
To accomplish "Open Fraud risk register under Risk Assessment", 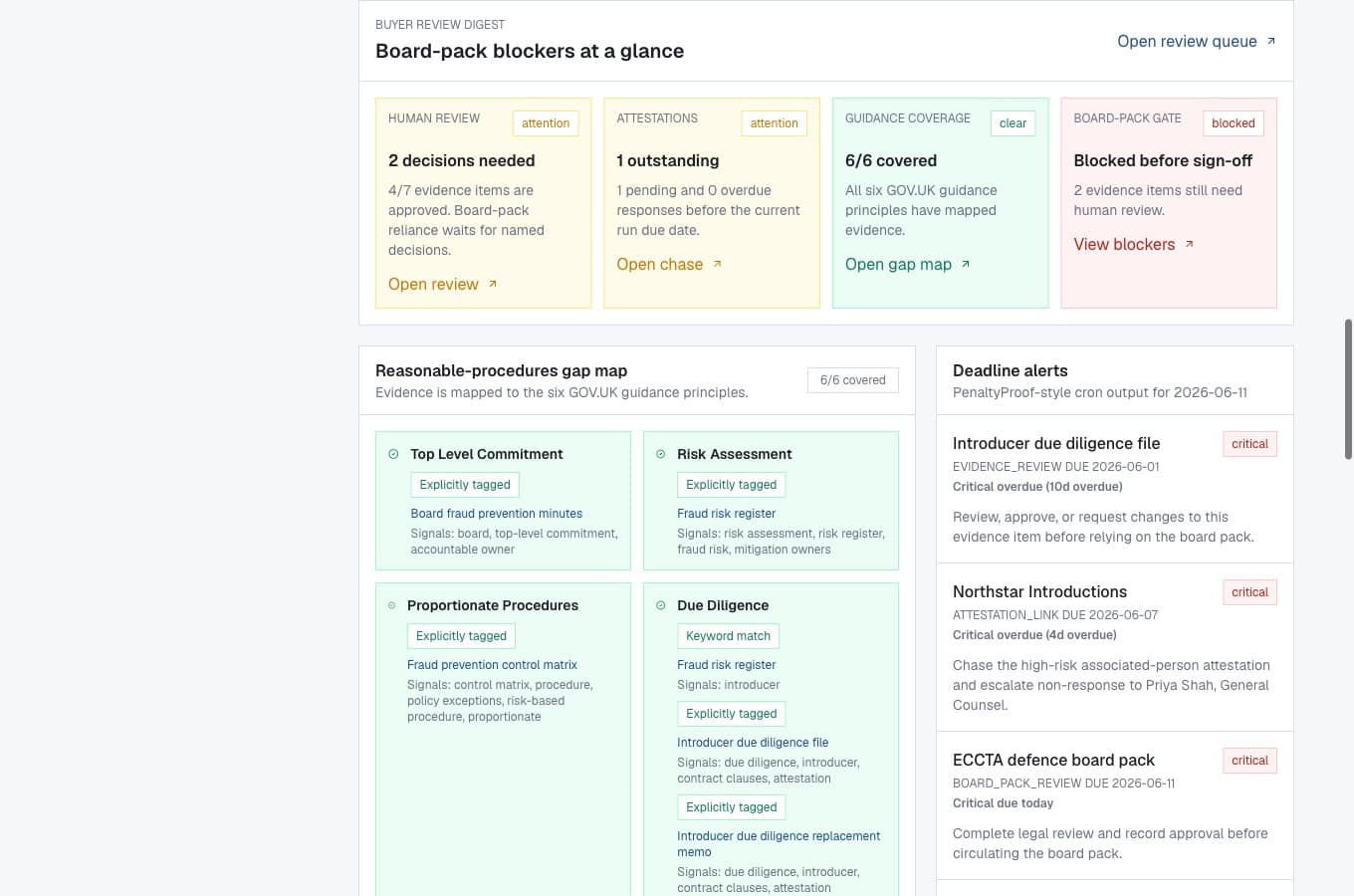I will tap(726, 514).
